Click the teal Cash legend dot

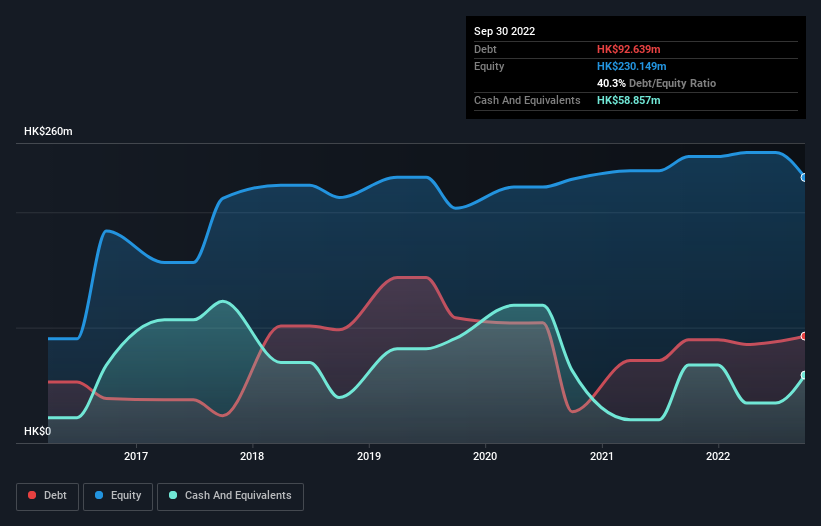[173, 495]
